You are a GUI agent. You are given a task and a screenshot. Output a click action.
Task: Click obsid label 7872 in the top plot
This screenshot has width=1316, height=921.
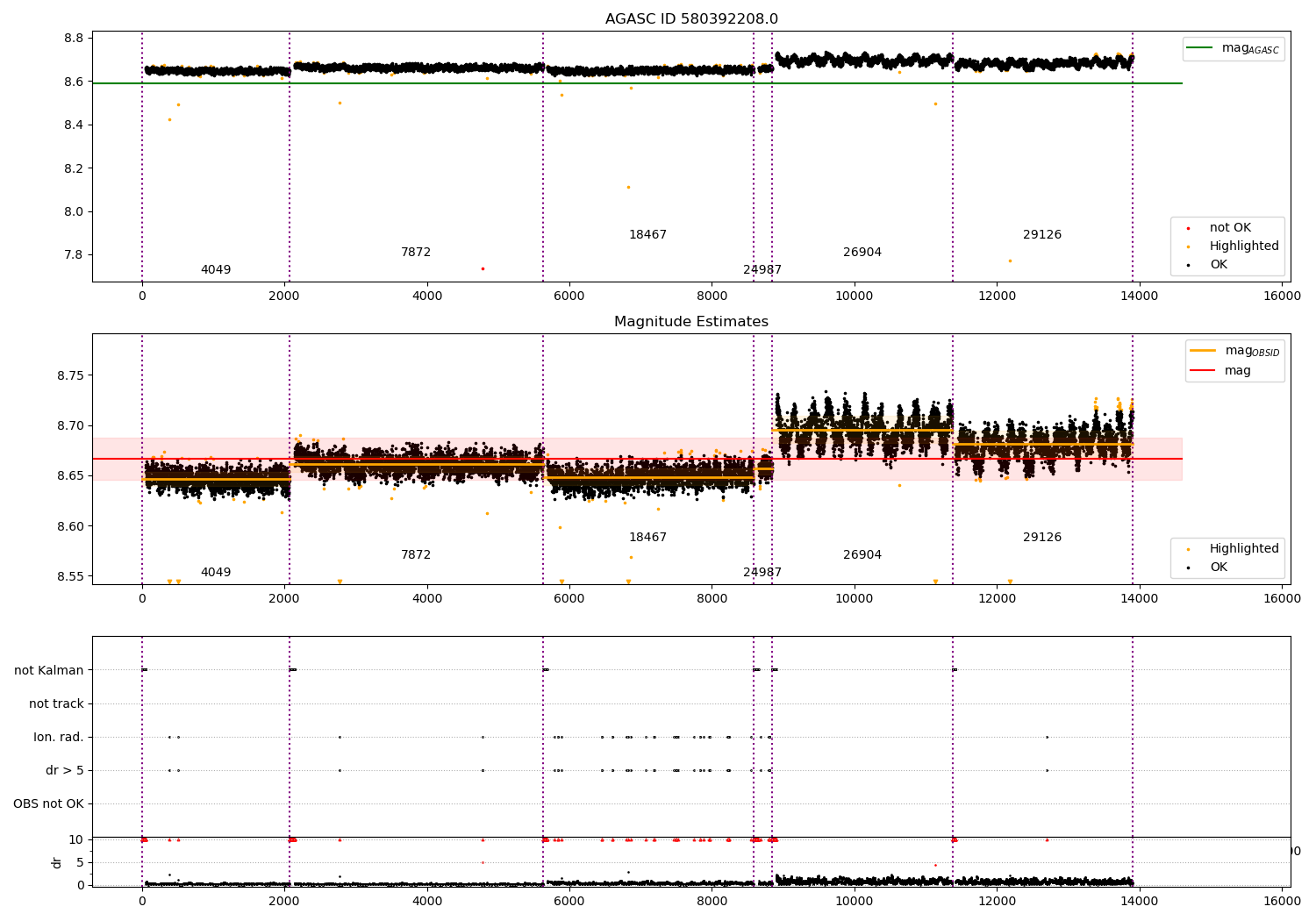tap(416, 253)
